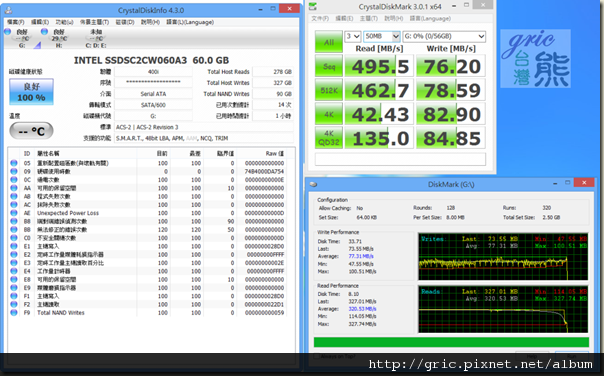
Task: Click the SATA/600 transfer mode field
Action: [153, 105]
